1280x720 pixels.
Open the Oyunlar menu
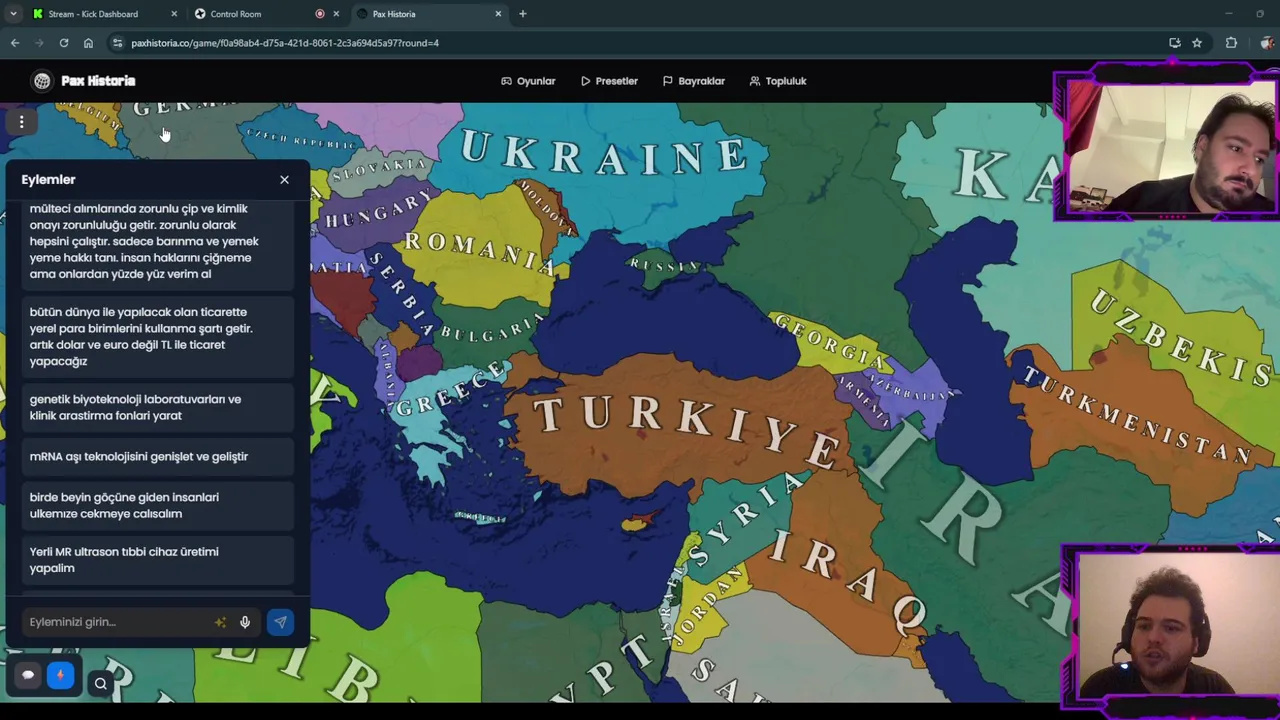click(528, 81)
